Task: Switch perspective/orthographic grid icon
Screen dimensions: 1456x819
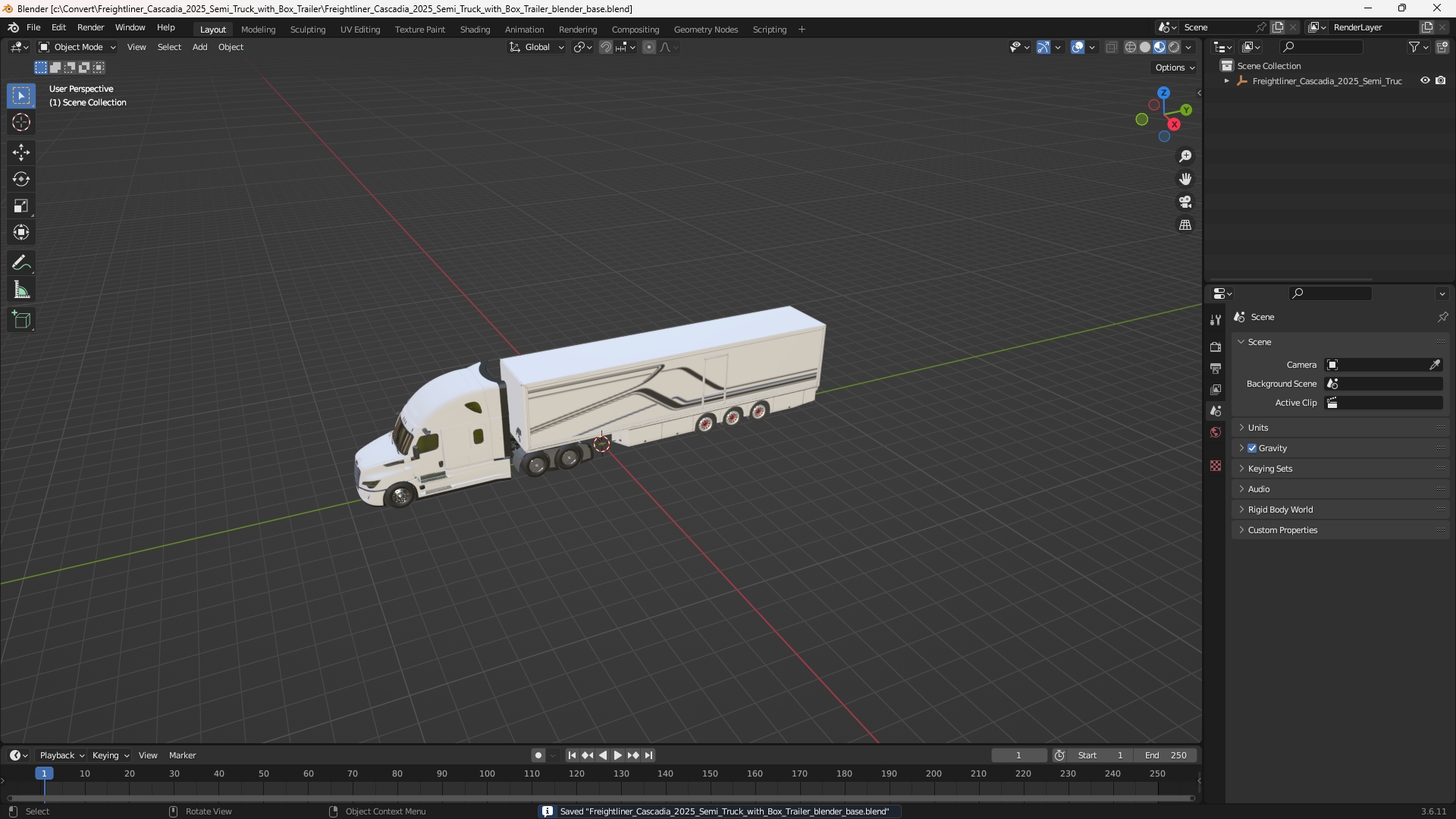Action: pyautogui.click(x=1185, y=225)
